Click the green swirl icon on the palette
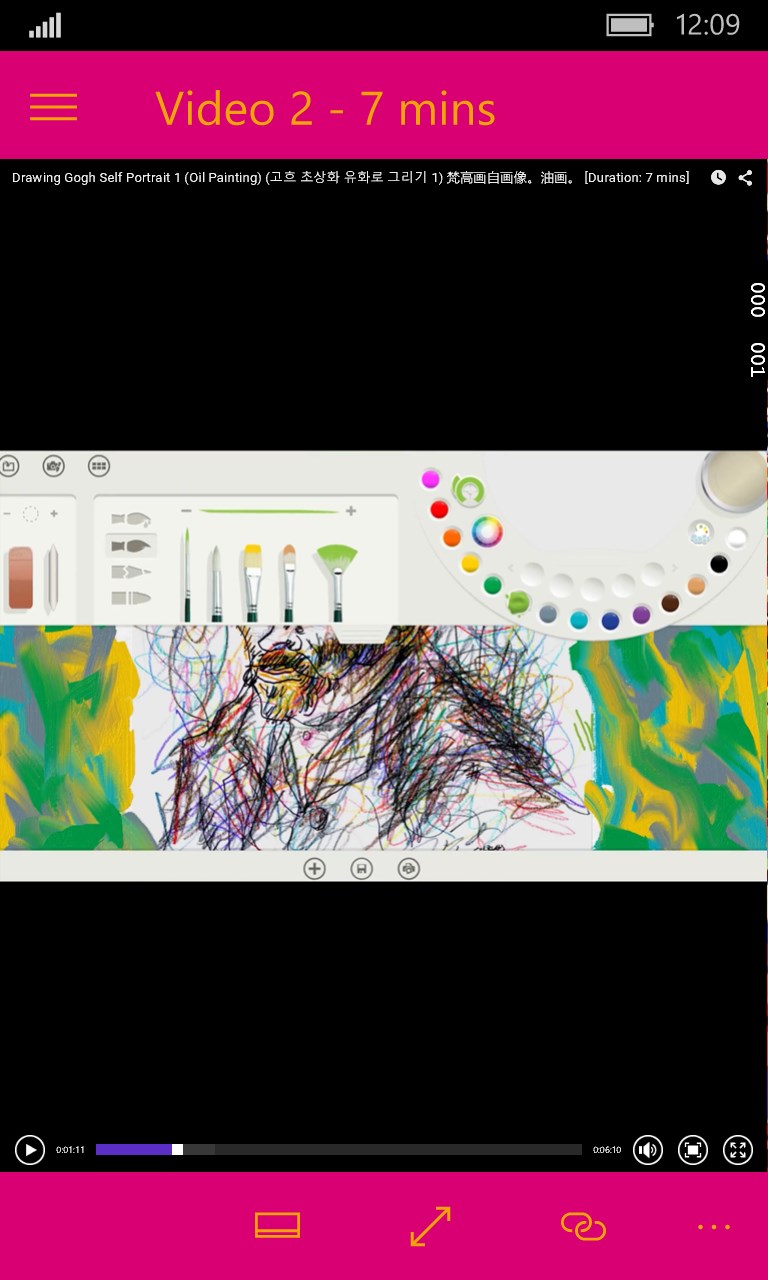Viewport: 768px width, 1280px height. pyautogui.click(x=467, y=491)
